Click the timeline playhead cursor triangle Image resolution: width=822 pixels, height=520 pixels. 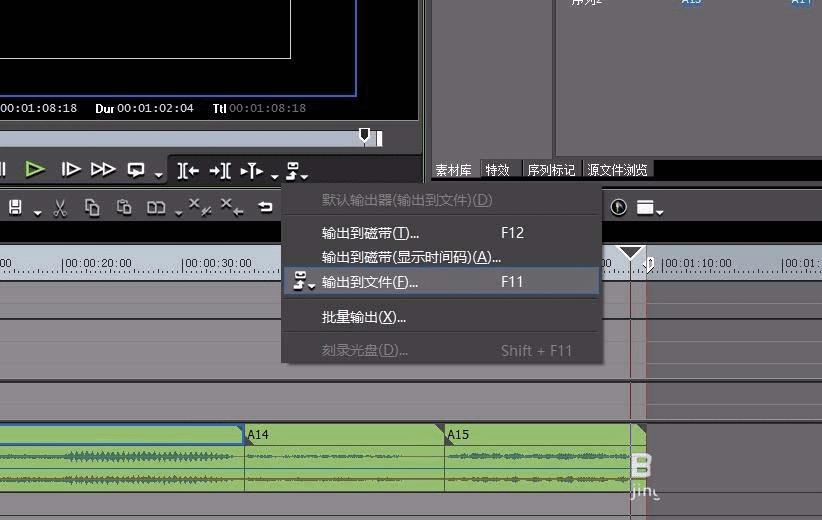click(x=630, y=253)
